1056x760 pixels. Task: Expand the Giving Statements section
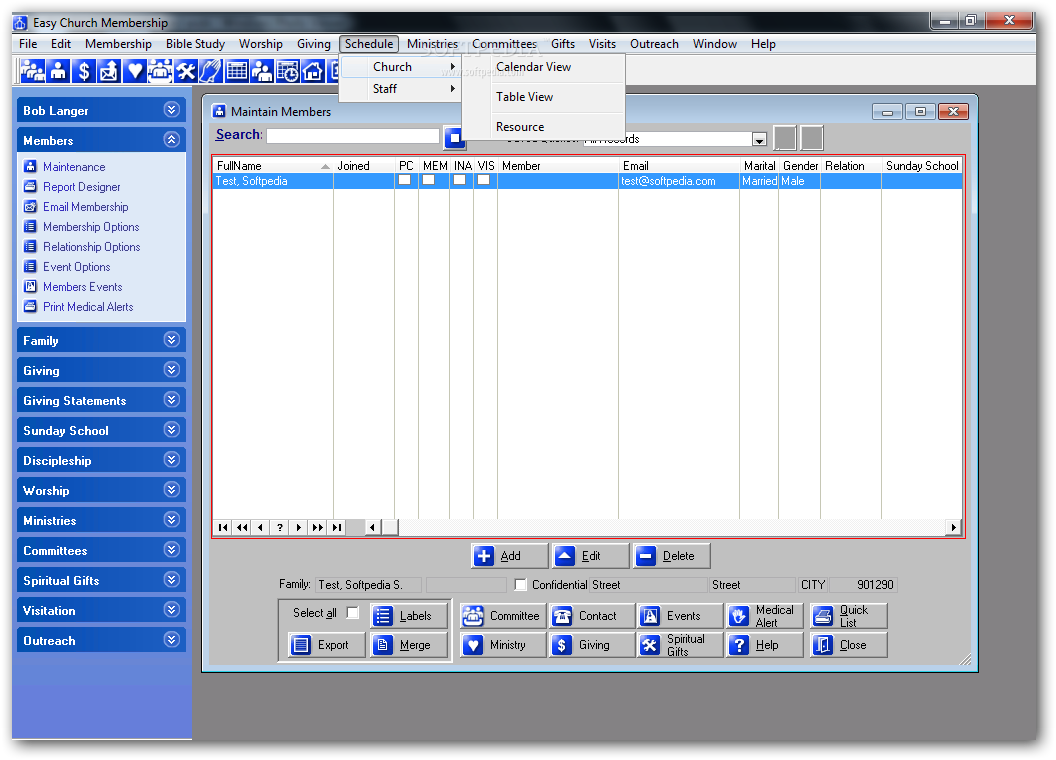[172, 400]
